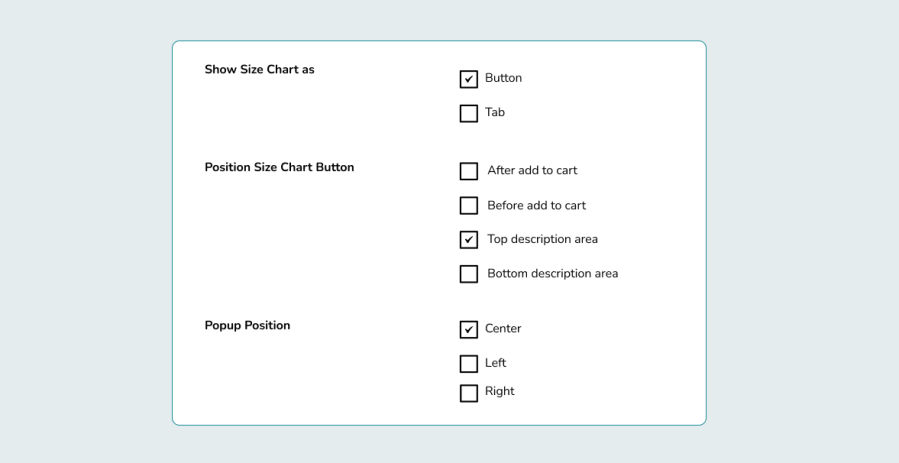Click the 'Show Size Chart as' heading

tap(259, 70)
